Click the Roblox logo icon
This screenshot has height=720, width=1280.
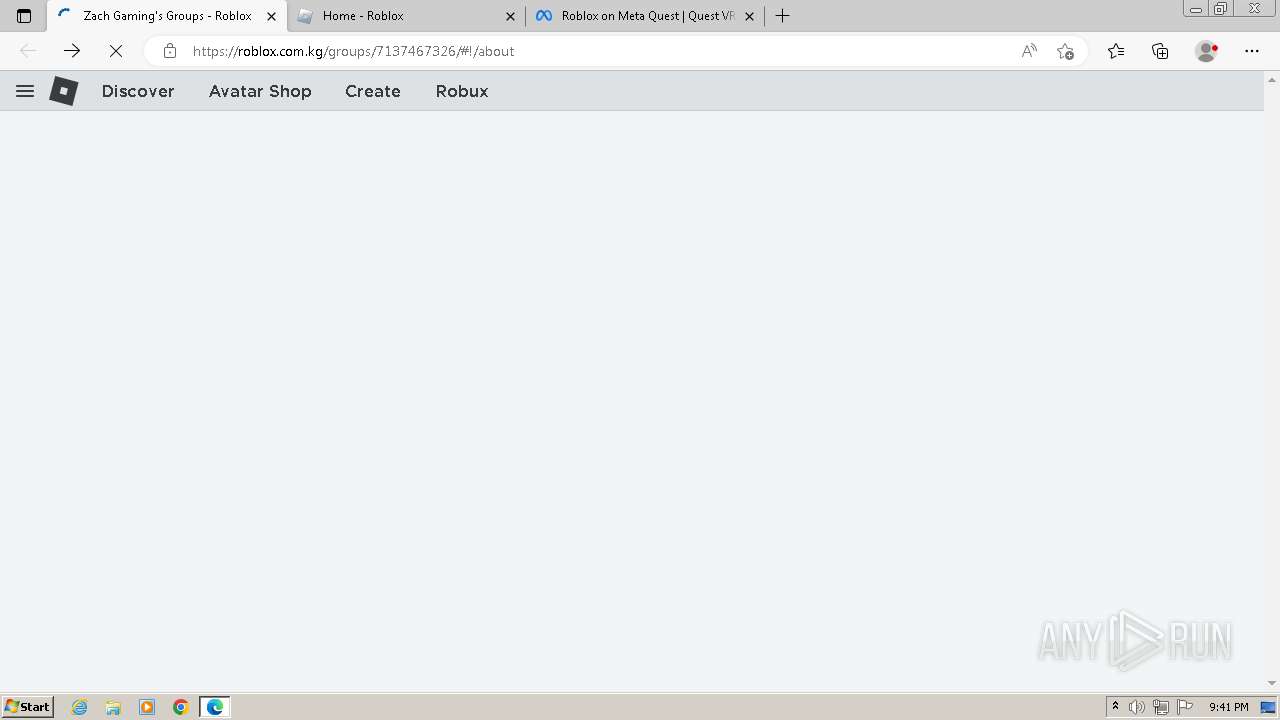coord(64,91)
